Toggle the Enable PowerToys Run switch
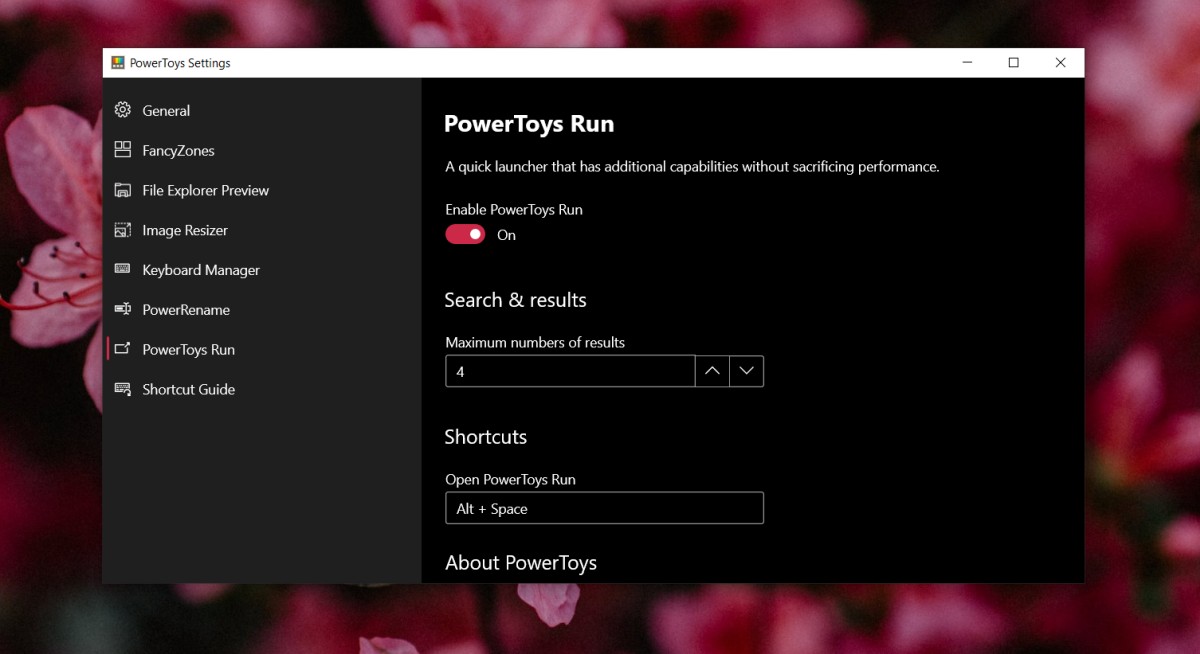 pos(465,234)
